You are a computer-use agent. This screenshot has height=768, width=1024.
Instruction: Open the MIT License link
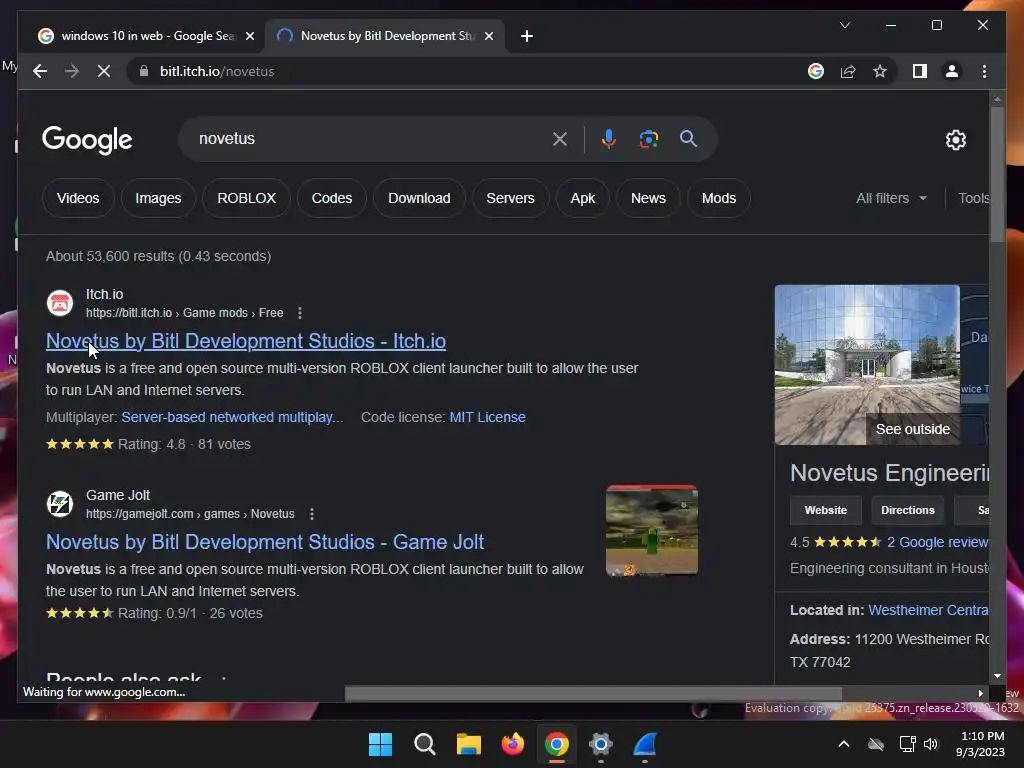click(487, 417)
